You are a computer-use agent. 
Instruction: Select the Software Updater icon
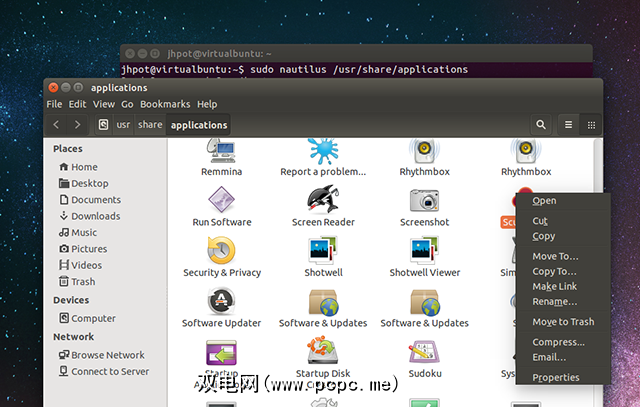pos(221,301)
